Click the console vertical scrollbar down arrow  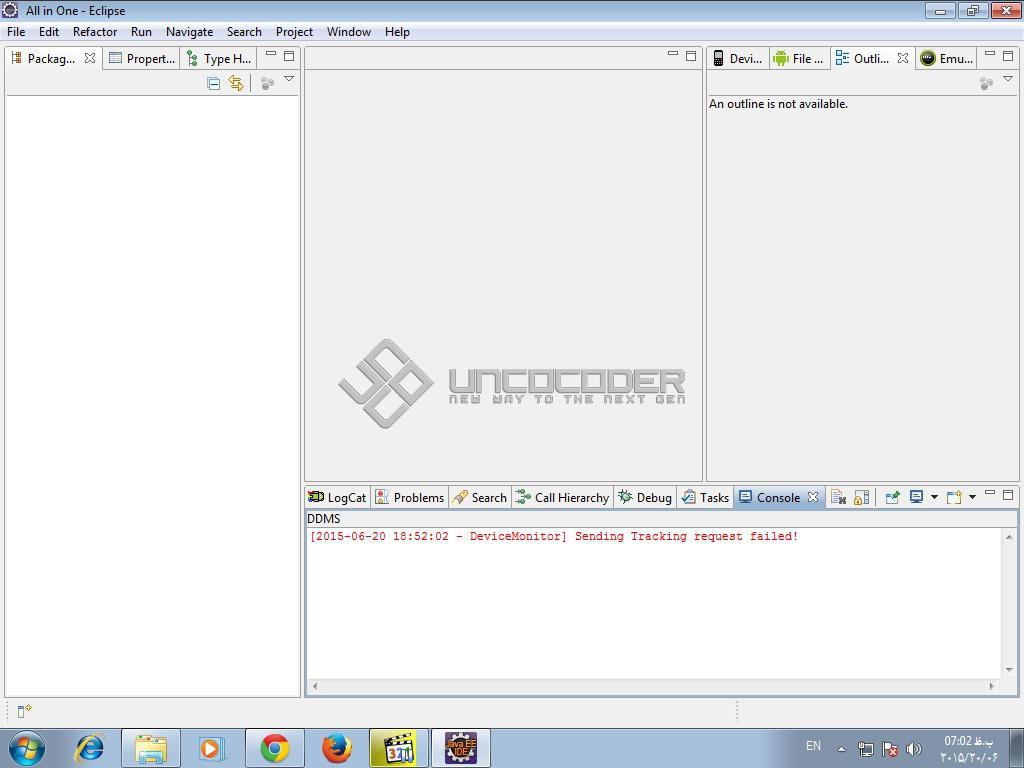click(x=1009, y=669)
